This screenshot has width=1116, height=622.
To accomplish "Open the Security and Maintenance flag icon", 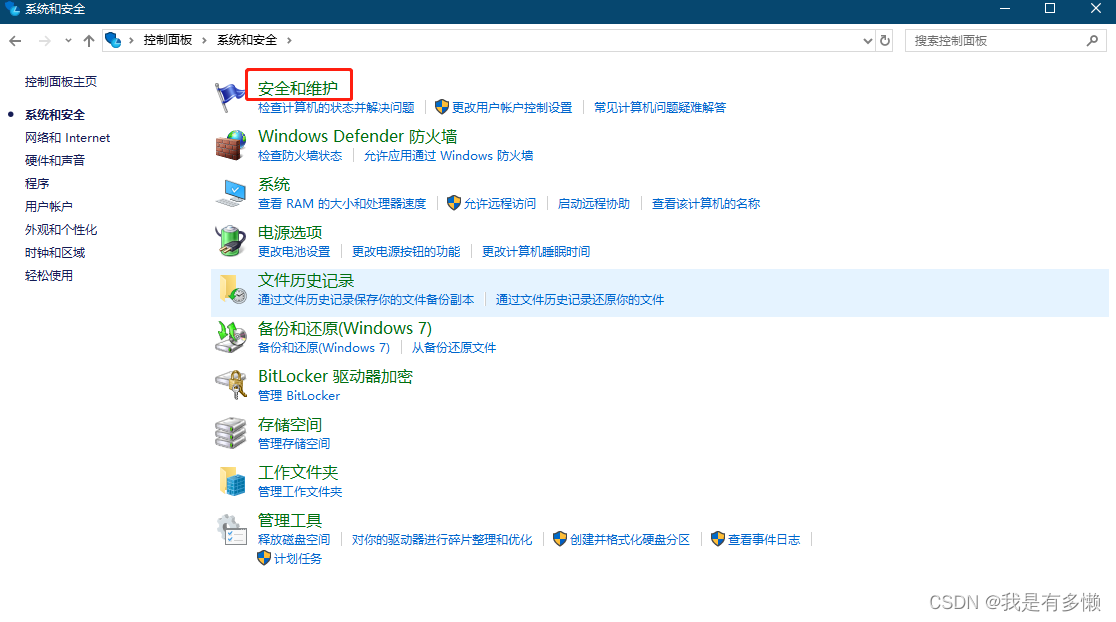I will click(230, 97).
